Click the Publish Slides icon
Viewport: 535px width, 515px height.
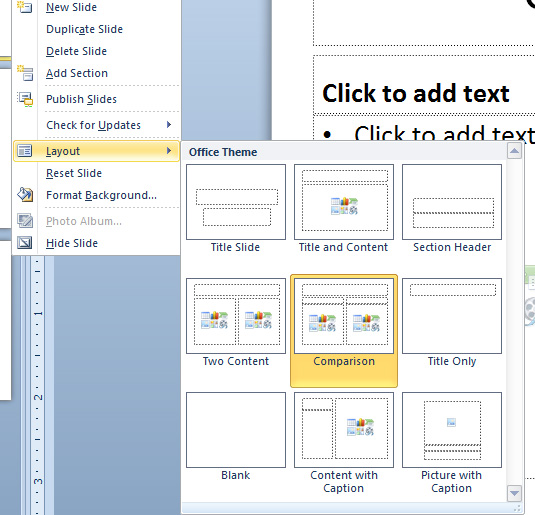point(25,99)
